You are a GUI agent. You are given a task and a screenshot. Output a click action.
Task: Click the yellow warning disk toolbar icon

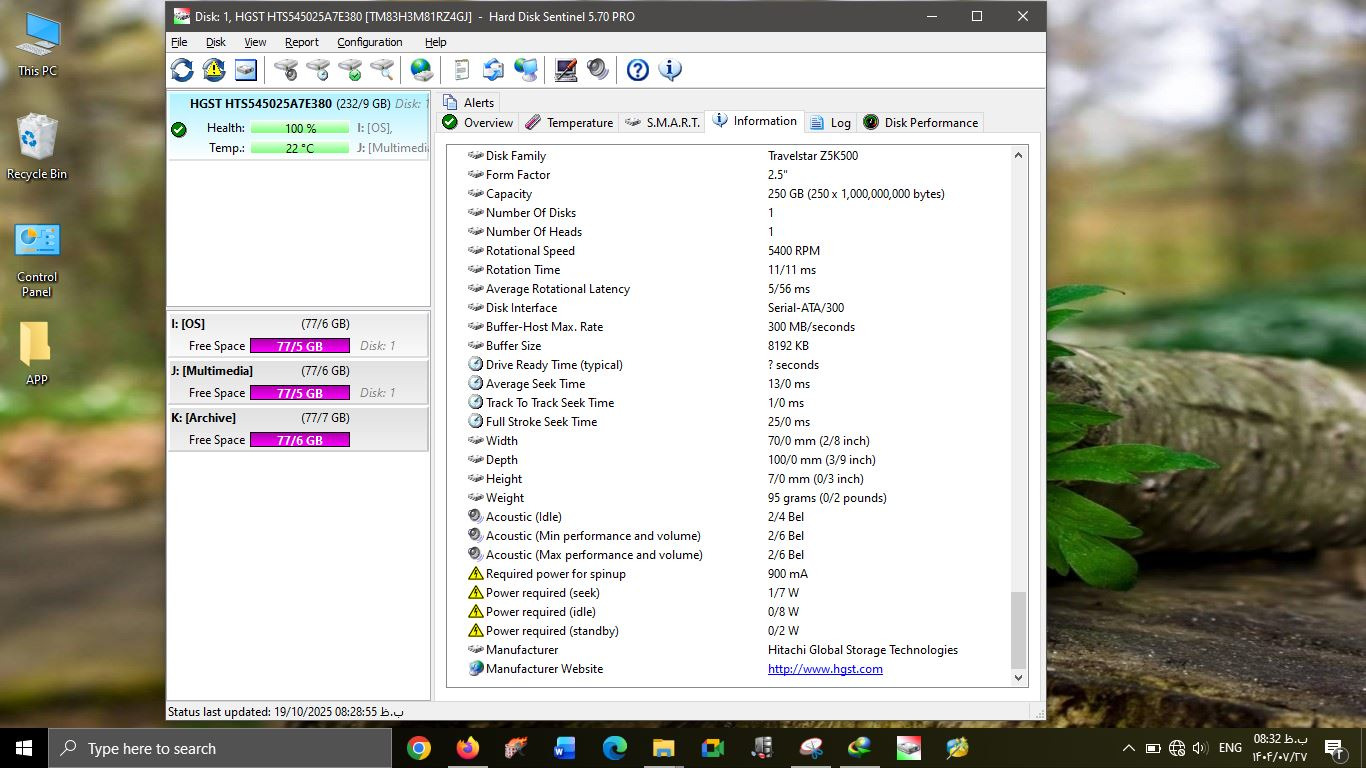214,70
